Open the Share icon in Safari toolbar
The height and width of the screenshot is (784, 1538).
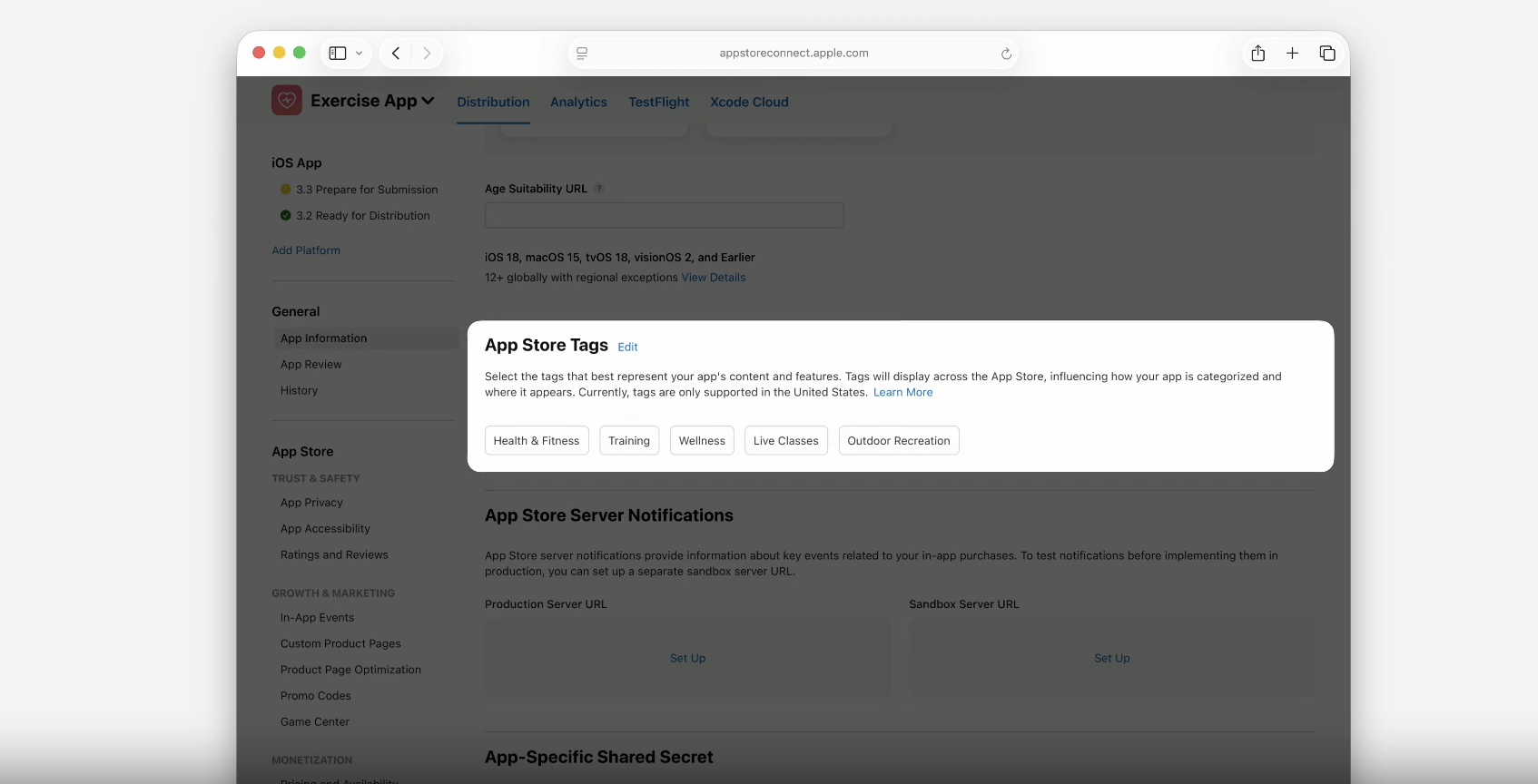[1258, 54]
